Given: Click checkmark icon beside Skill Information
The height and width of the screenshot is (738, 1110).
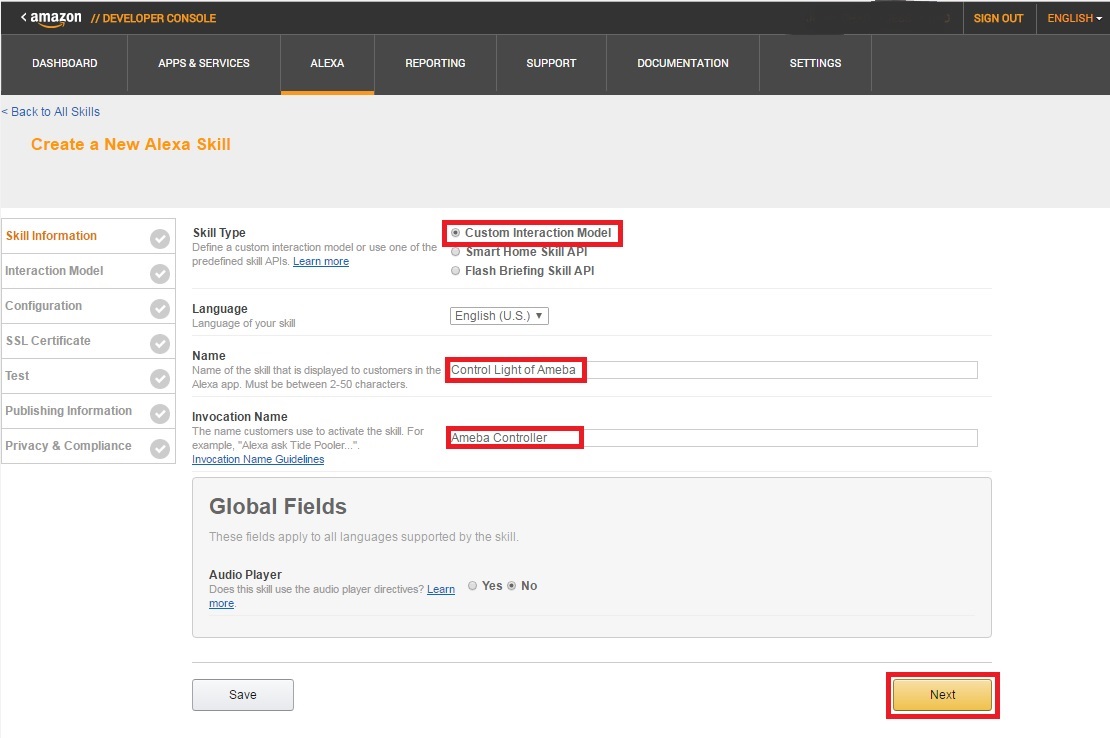Looking at the screenshot, I should tap(160, 239).
